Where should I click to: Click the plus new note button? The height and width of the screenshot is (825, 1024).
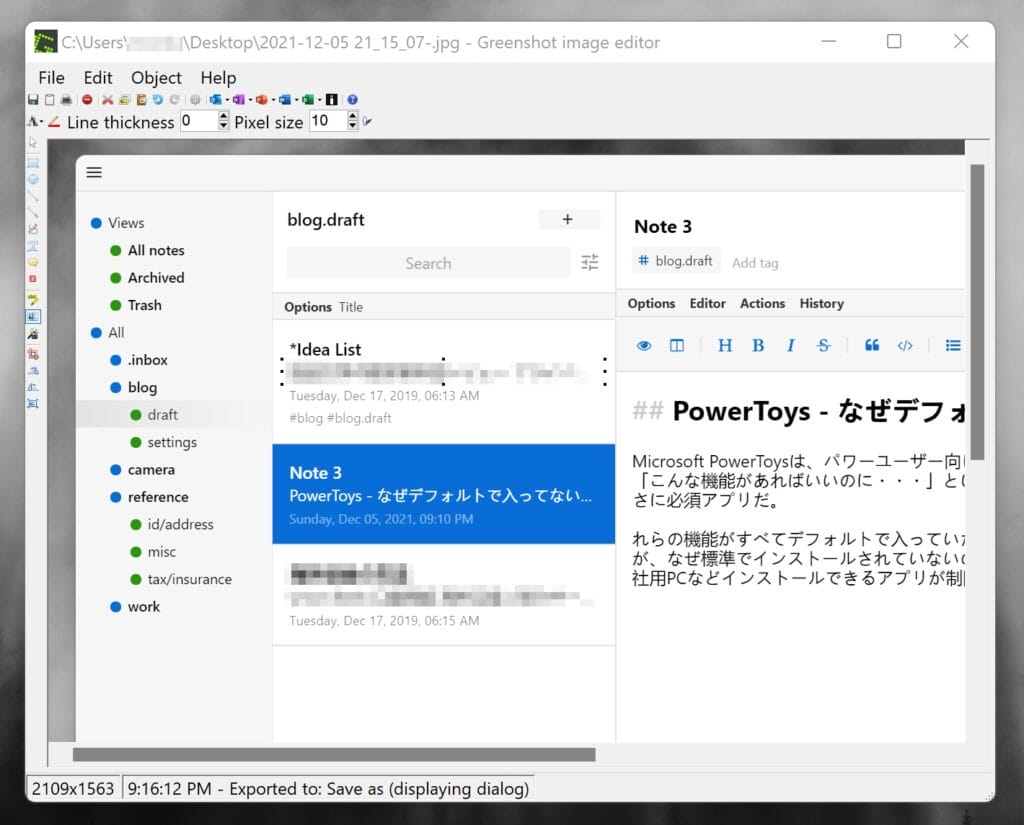[568, 219]
